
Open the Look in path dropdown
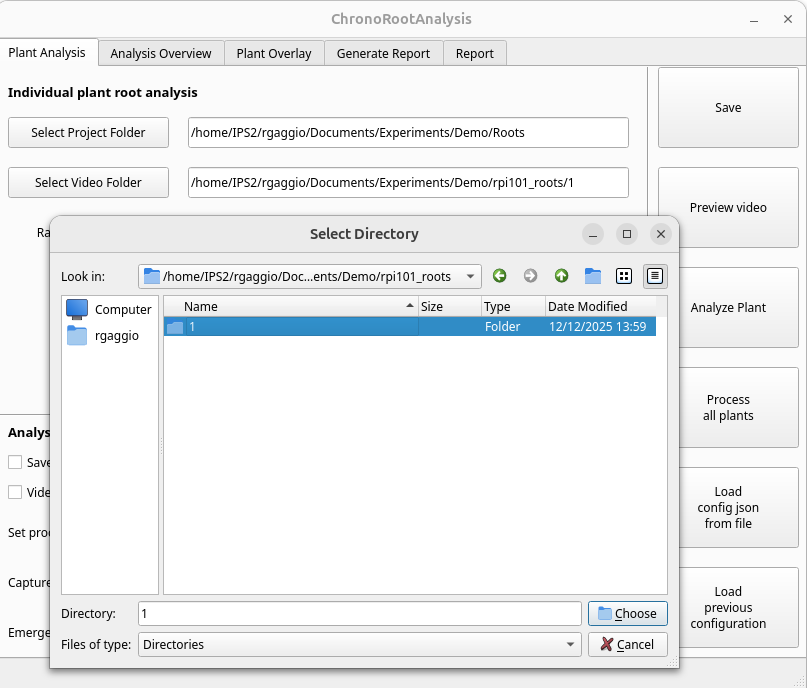[x=470, y=276]
